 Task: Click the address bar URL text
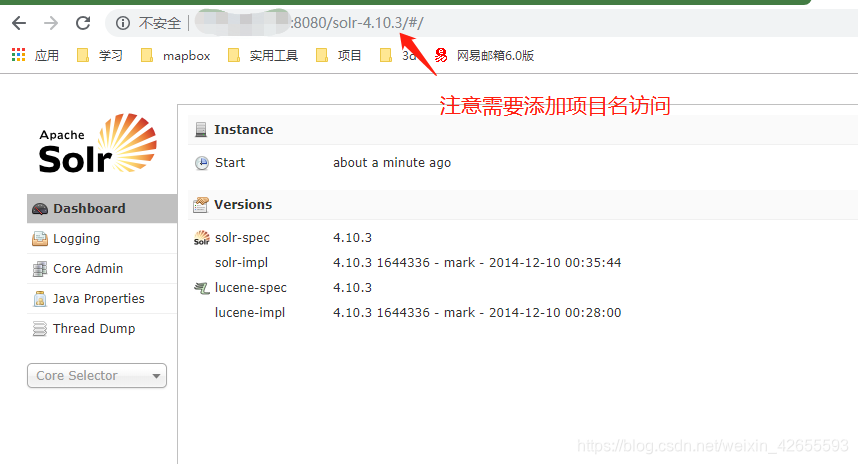tap(357, 23)
